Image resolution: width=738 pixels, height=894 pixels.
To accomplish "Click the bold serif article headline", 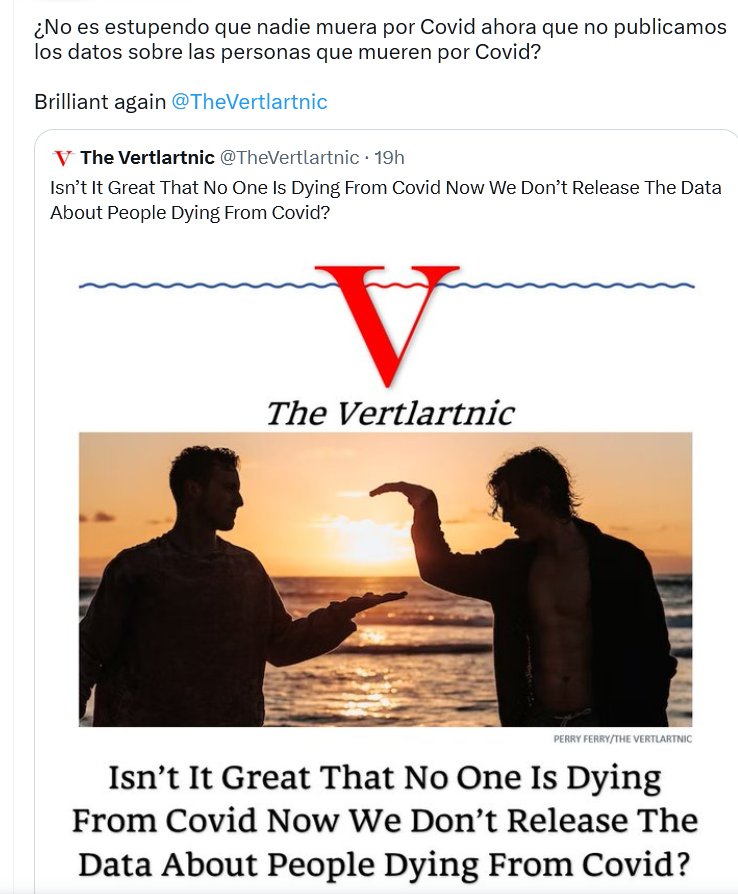I will point(385,820).
